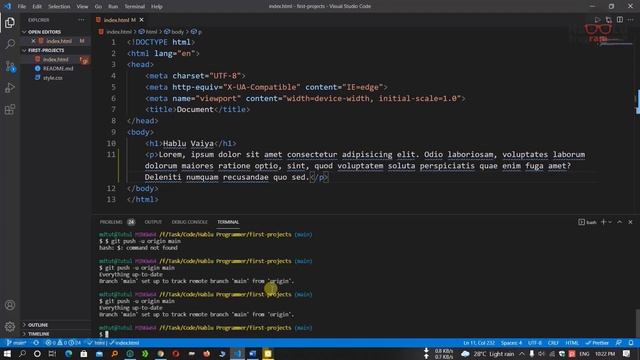Open README.md in the file tree
This screenshot has height=360, width=640.
[58, 69]
